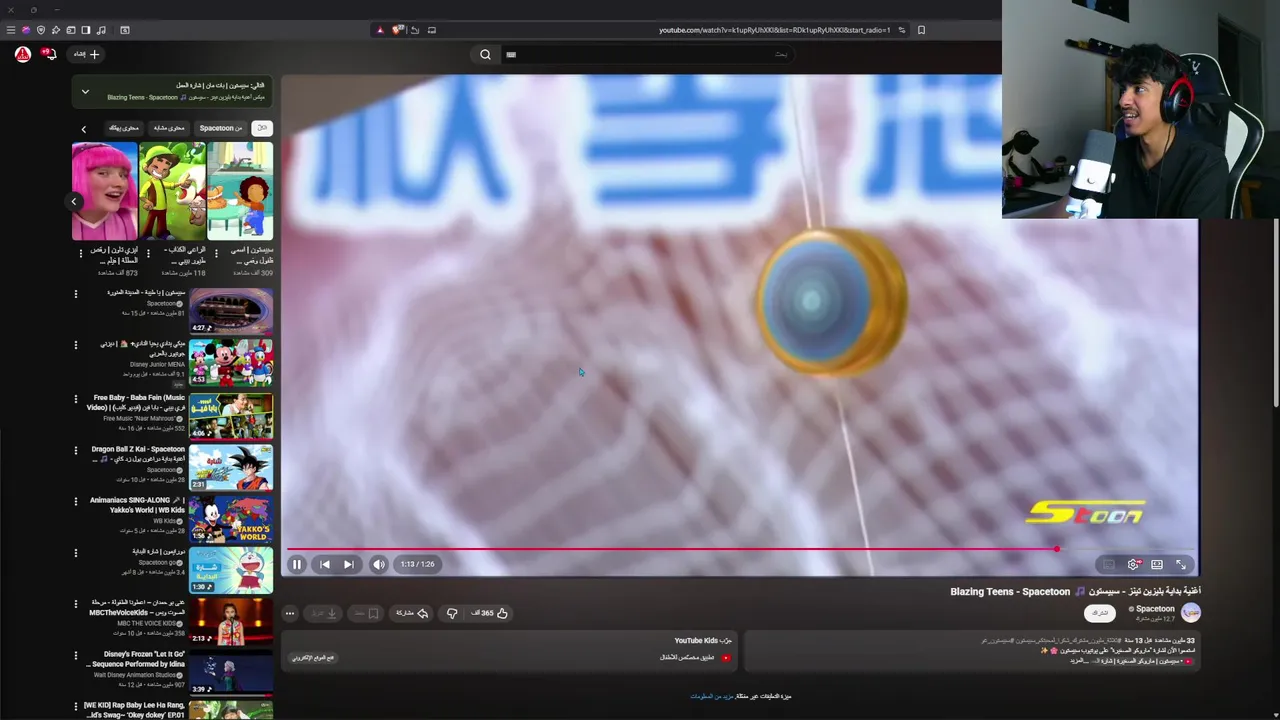The image size is (1280, 720).
Task: Open the MBC The Voice Kids video
Action: tap(231, 622)
